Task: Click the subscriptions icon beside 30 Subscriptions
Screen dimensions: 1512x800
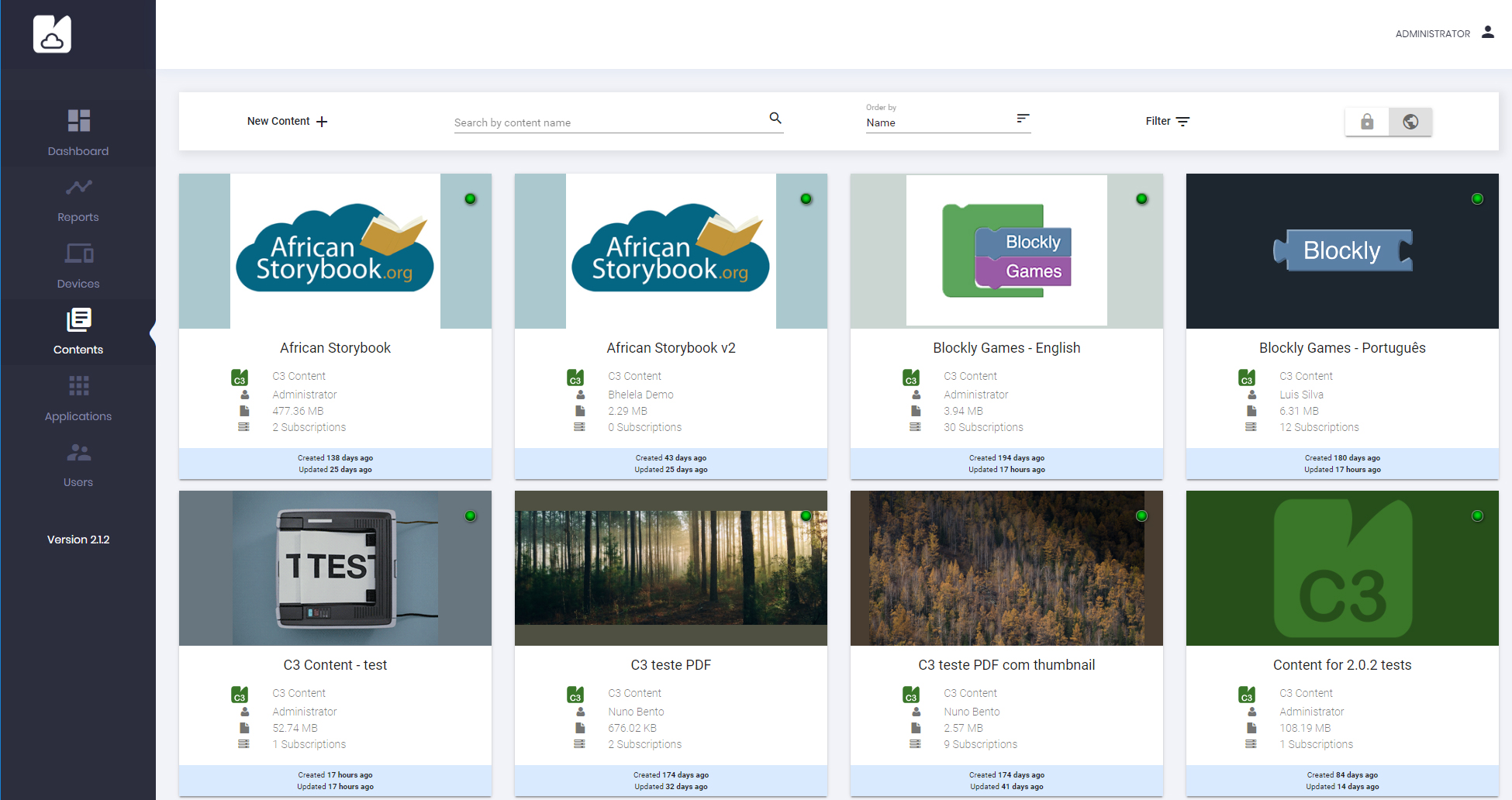Action: 915,427
